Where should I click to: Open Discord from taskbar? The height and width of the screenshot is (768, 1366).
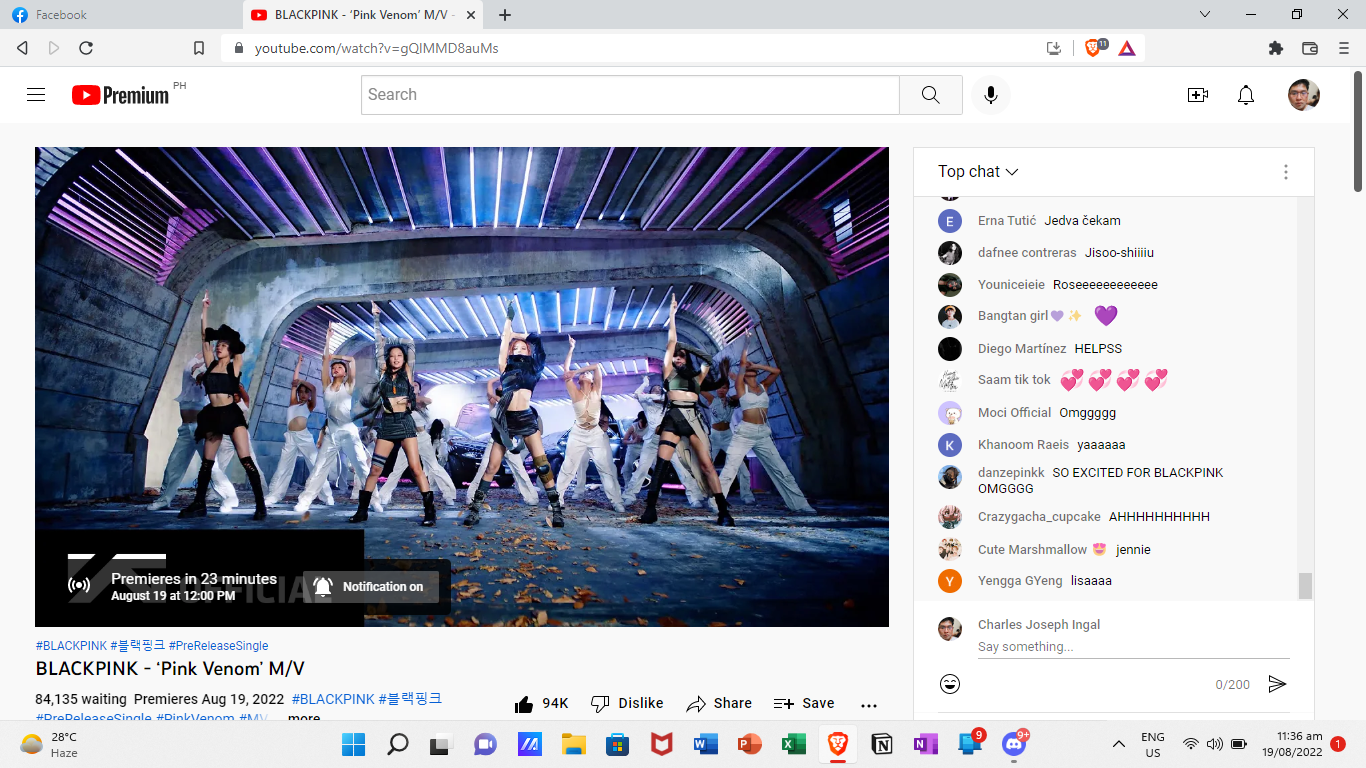pyautogui.click(x=1014, y=744)
